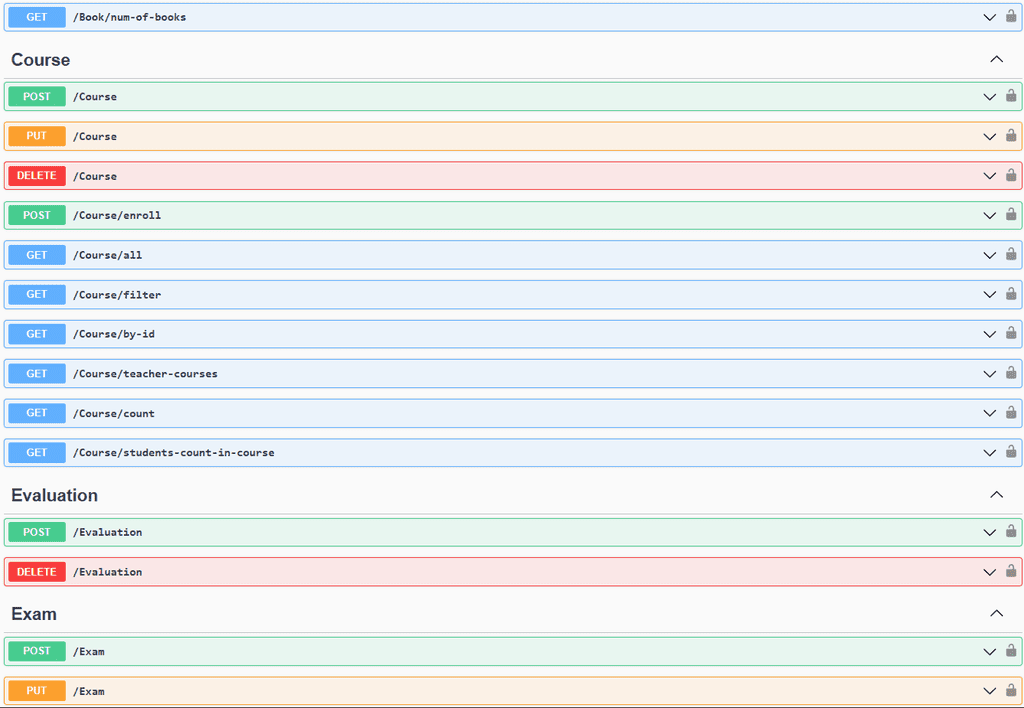Screen dimensions: 1024x708
Task: Collapse the Exam section chevron
Action: coord(996,614)
